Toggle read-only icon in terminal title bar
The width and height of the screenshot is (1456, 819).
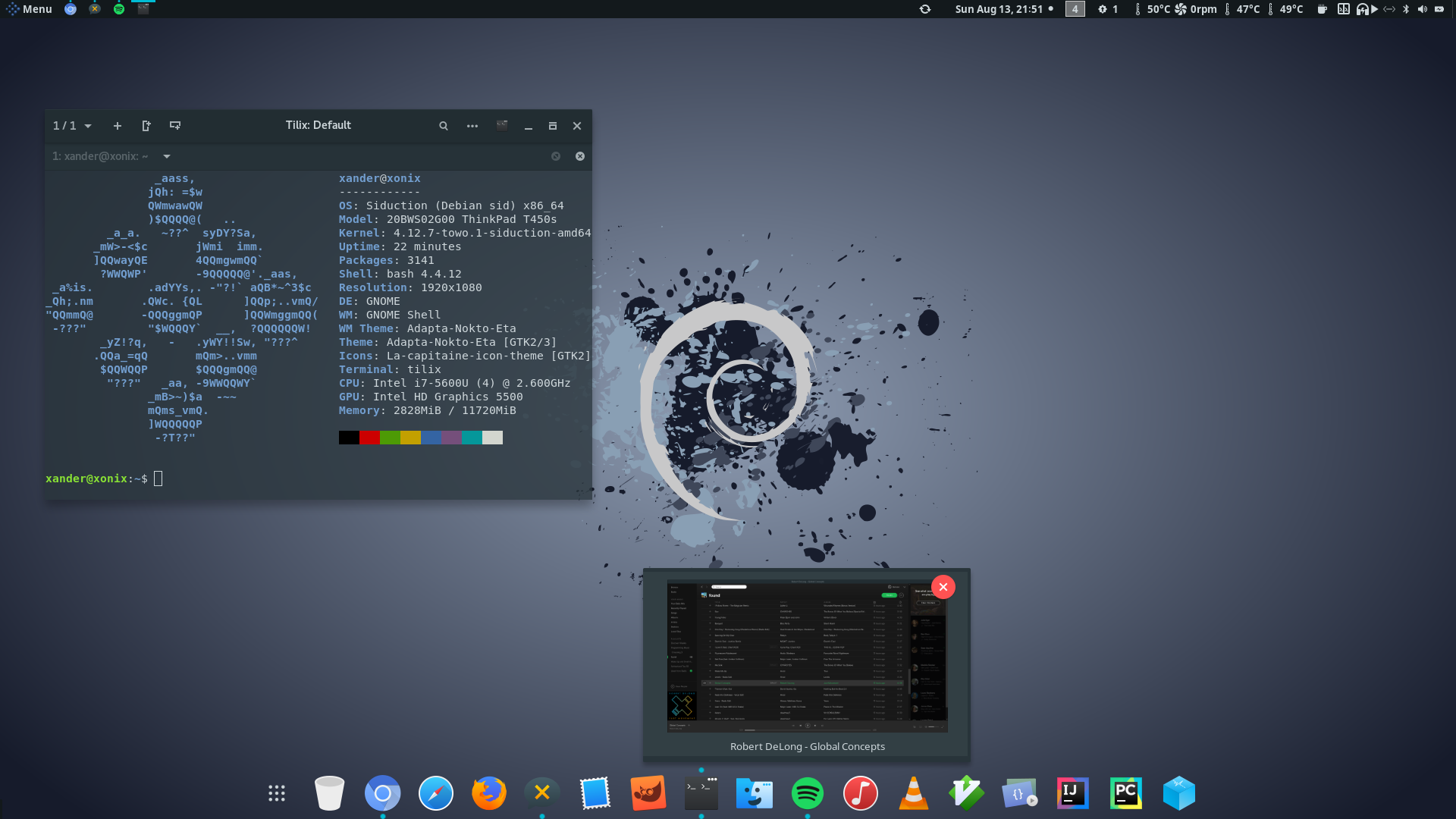pyautogui.click(x=556, y=156)
